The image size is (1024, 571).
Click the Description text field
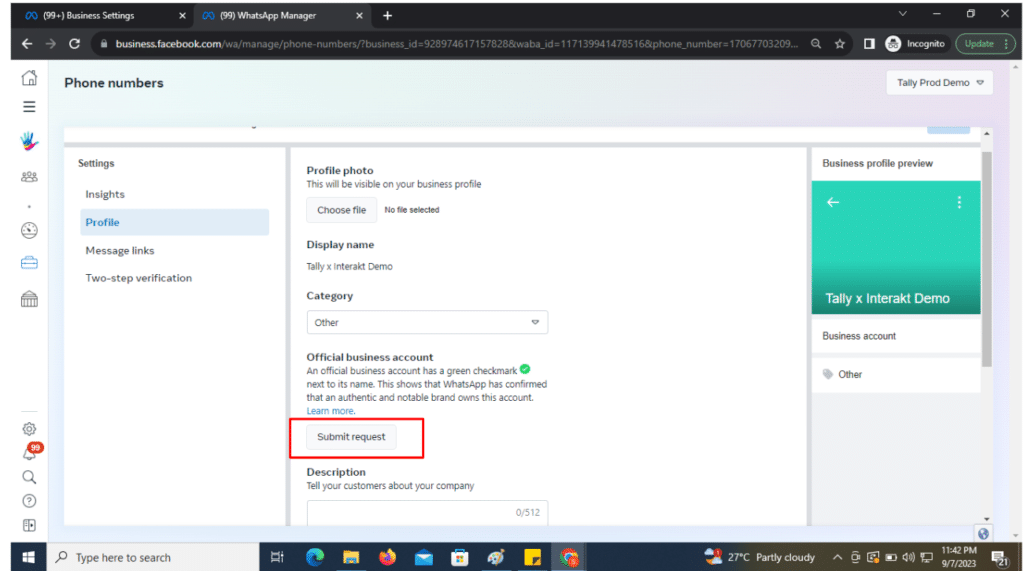(x=427, y=512)
